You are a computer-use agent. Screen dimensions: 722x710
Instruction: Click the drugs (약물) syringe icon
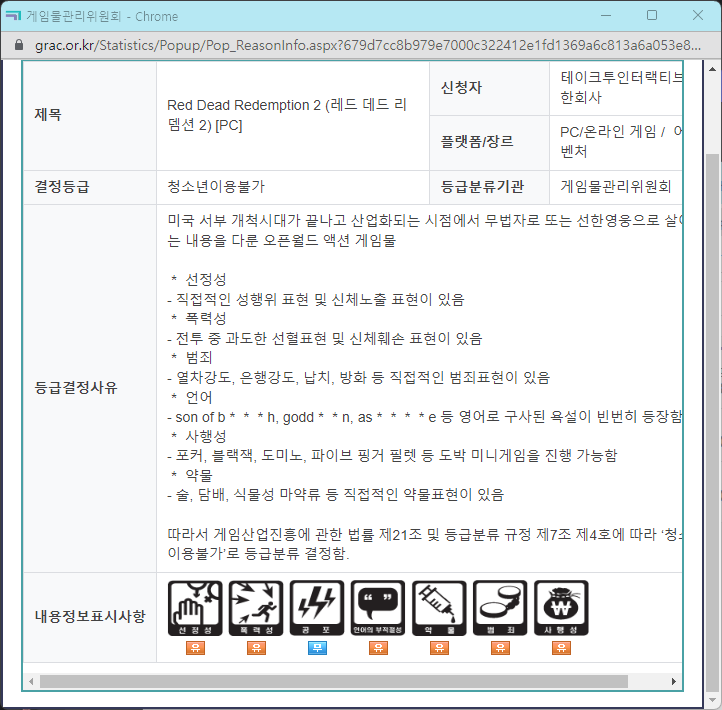439,608
